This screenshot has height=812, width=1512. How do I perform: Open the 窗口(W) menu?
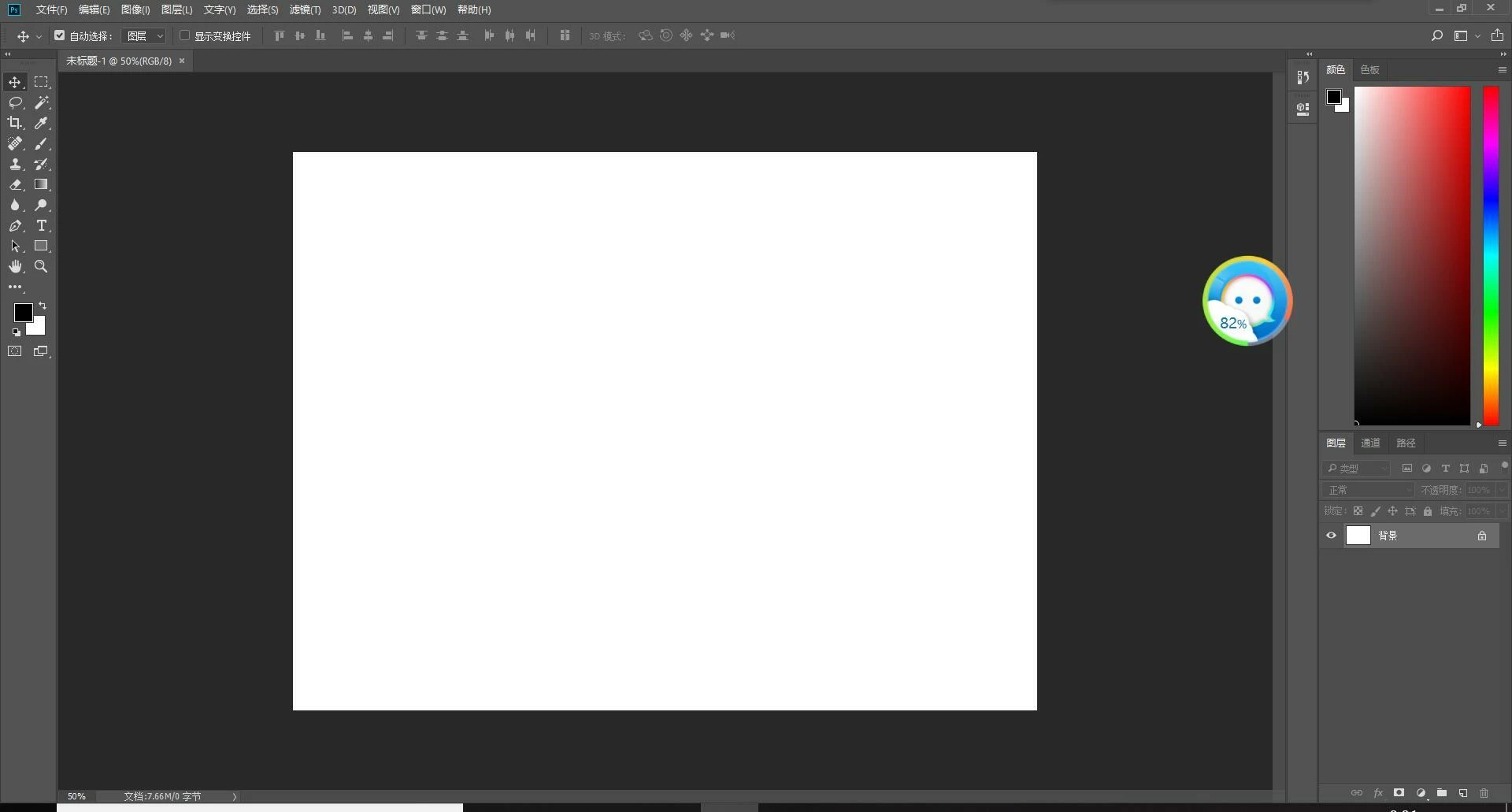(428, 10)
